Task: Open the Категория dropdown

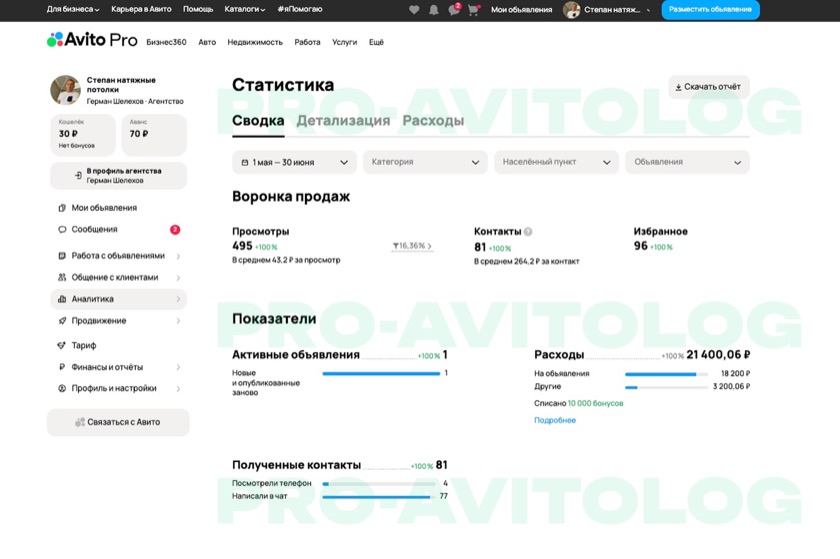Action: tap(425, 162)
